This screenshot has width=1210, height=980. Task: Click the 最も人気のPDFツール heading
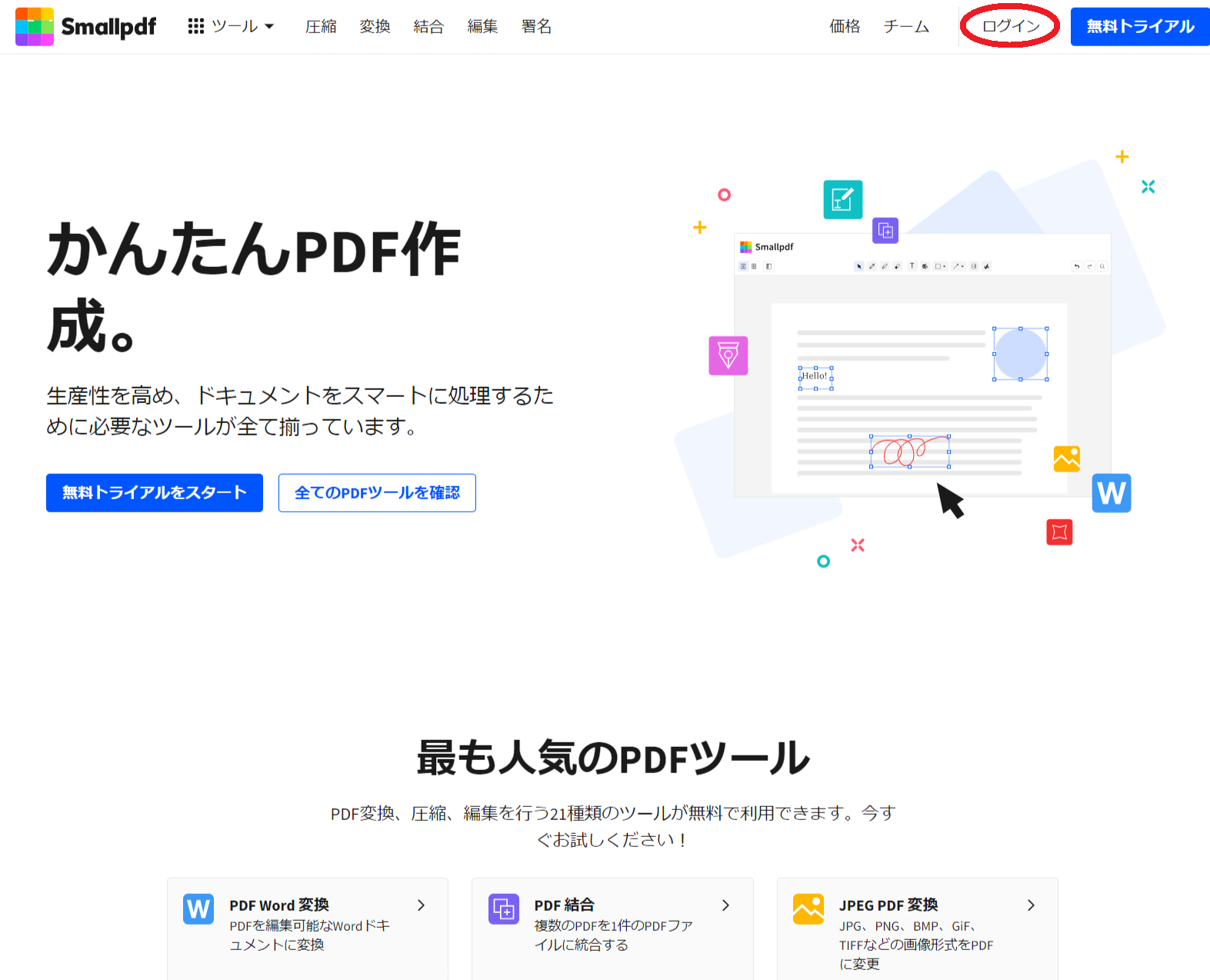coord(613,758)
